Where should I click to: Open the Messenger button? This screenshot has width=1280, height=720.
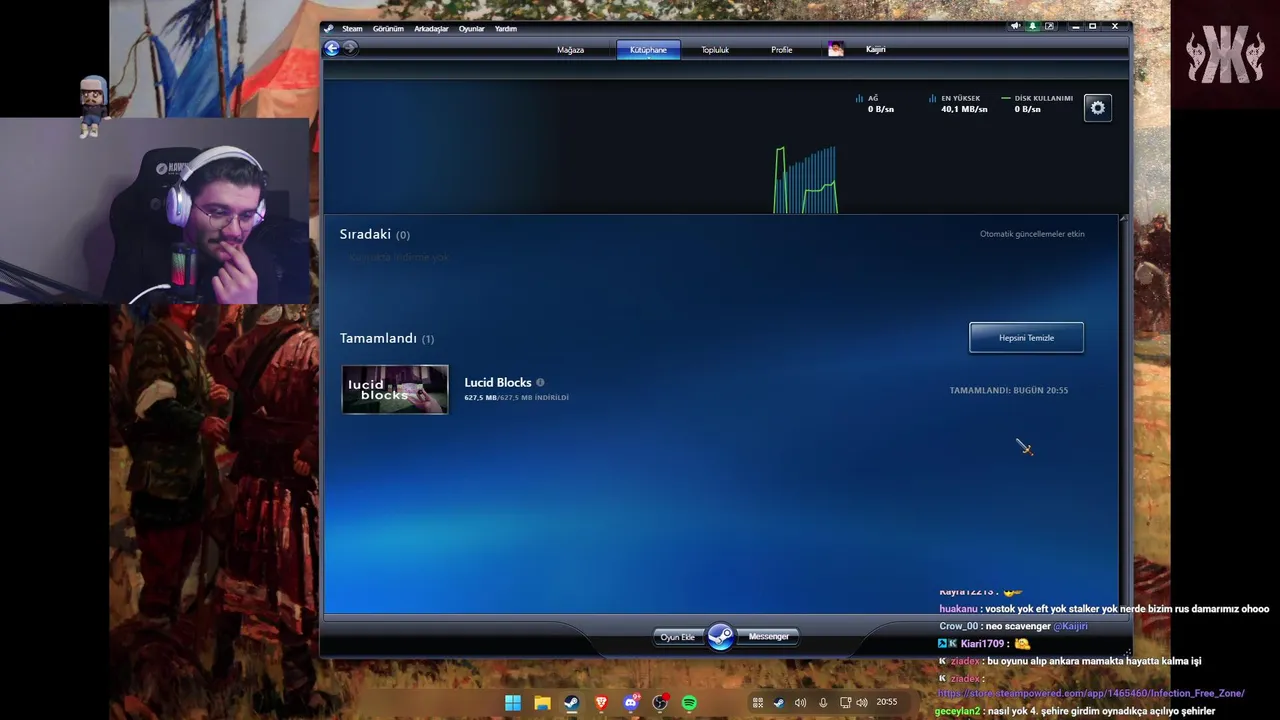tap(769, 637)
